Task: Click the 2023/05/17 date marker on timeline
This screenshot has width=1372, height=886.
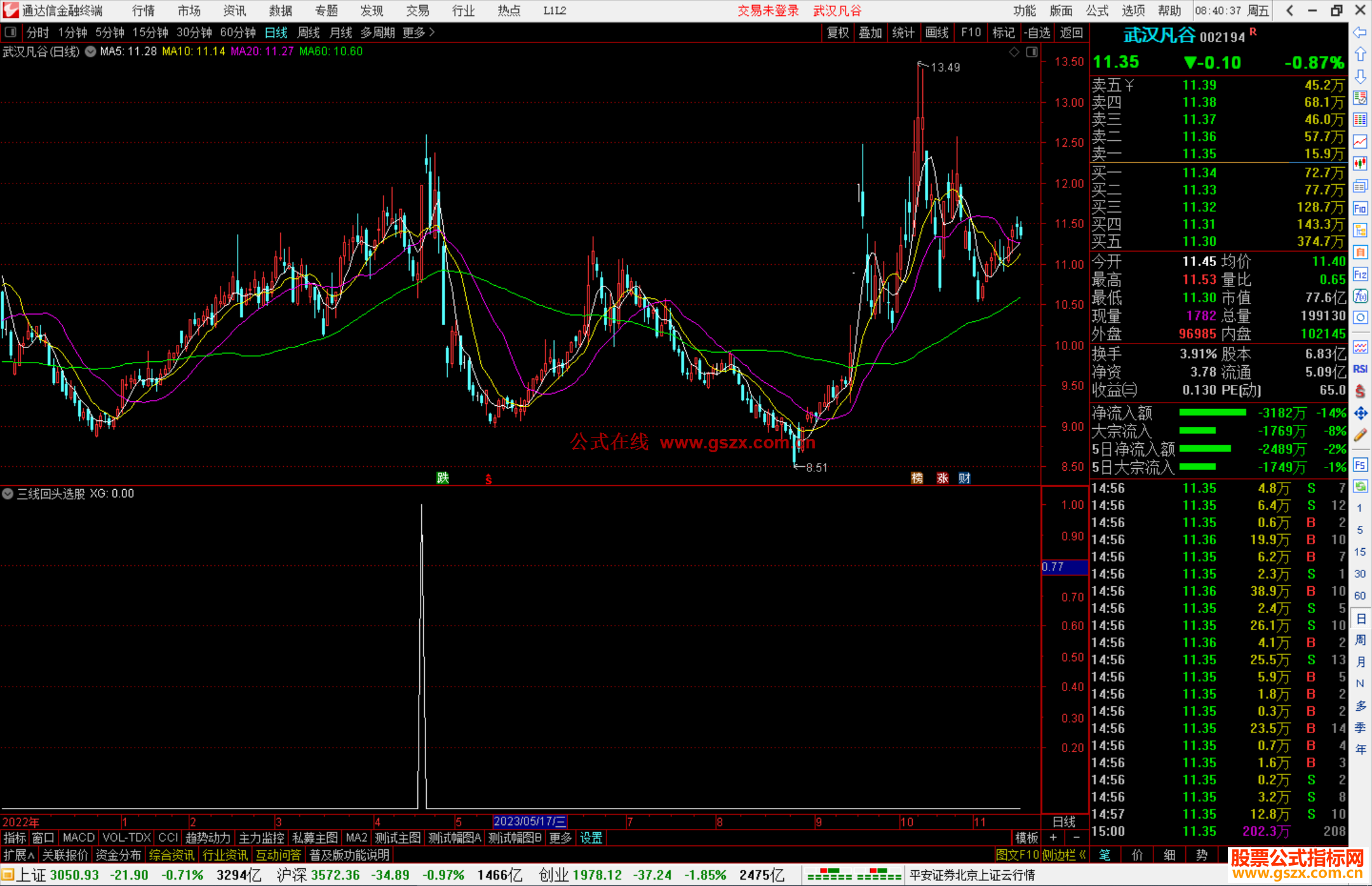Action: tap(529, 821)
